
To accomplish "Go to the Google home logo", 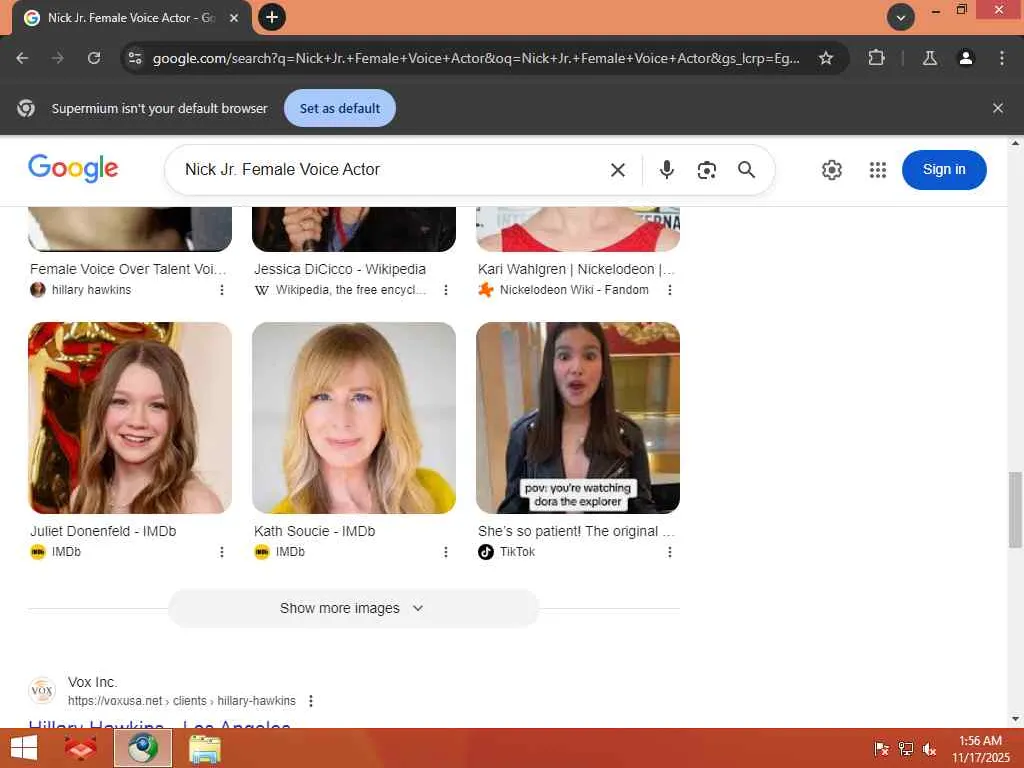I will (73, 168).
